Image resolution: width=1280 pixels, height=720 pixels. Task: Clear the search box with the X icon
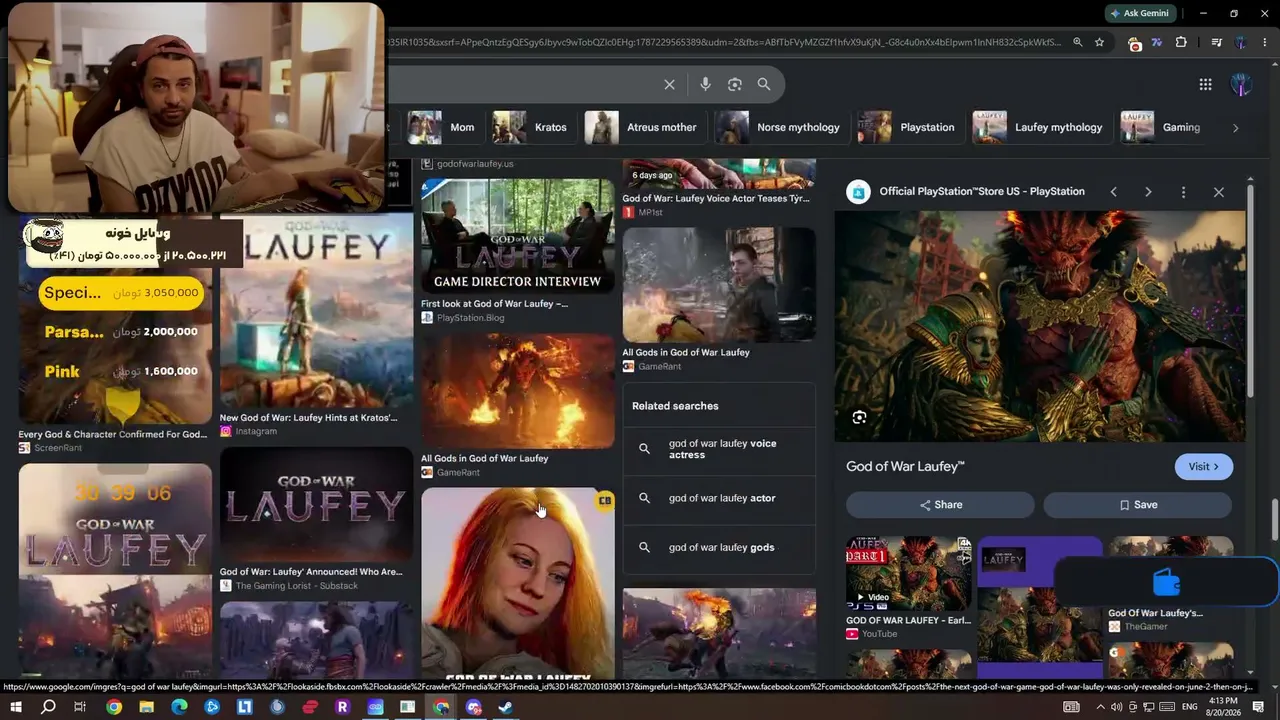(x=670, y=85)
